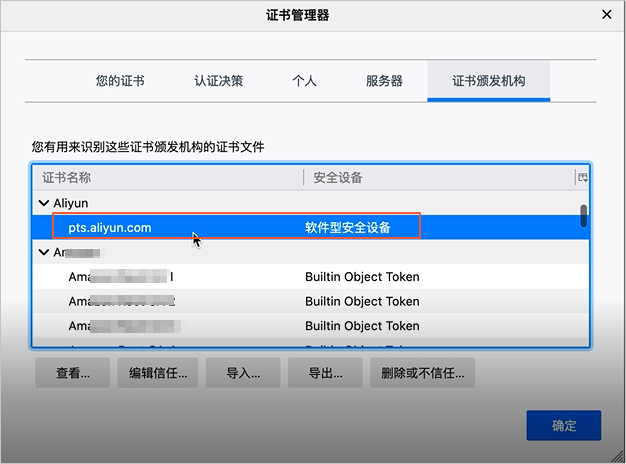626x464 pixels.
Task: Click the 证书名称 column header
Action: coord(168,178)
